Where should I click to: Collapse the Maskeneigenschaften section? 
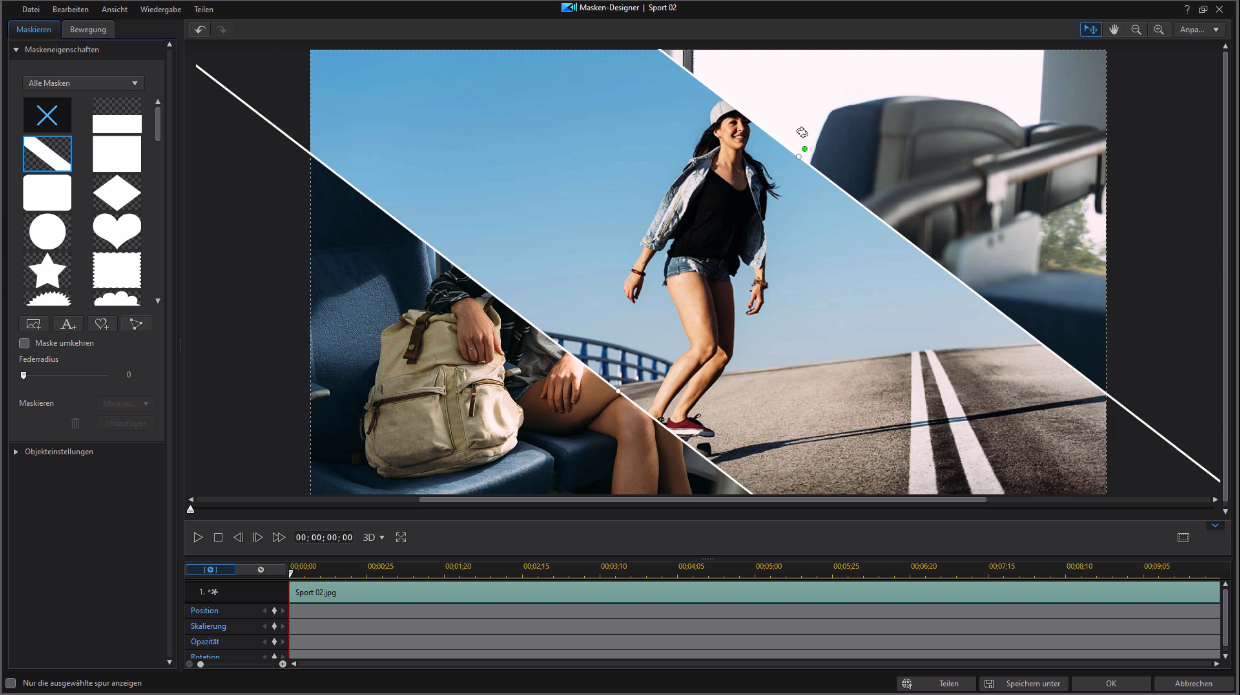(x=16, y=49)
